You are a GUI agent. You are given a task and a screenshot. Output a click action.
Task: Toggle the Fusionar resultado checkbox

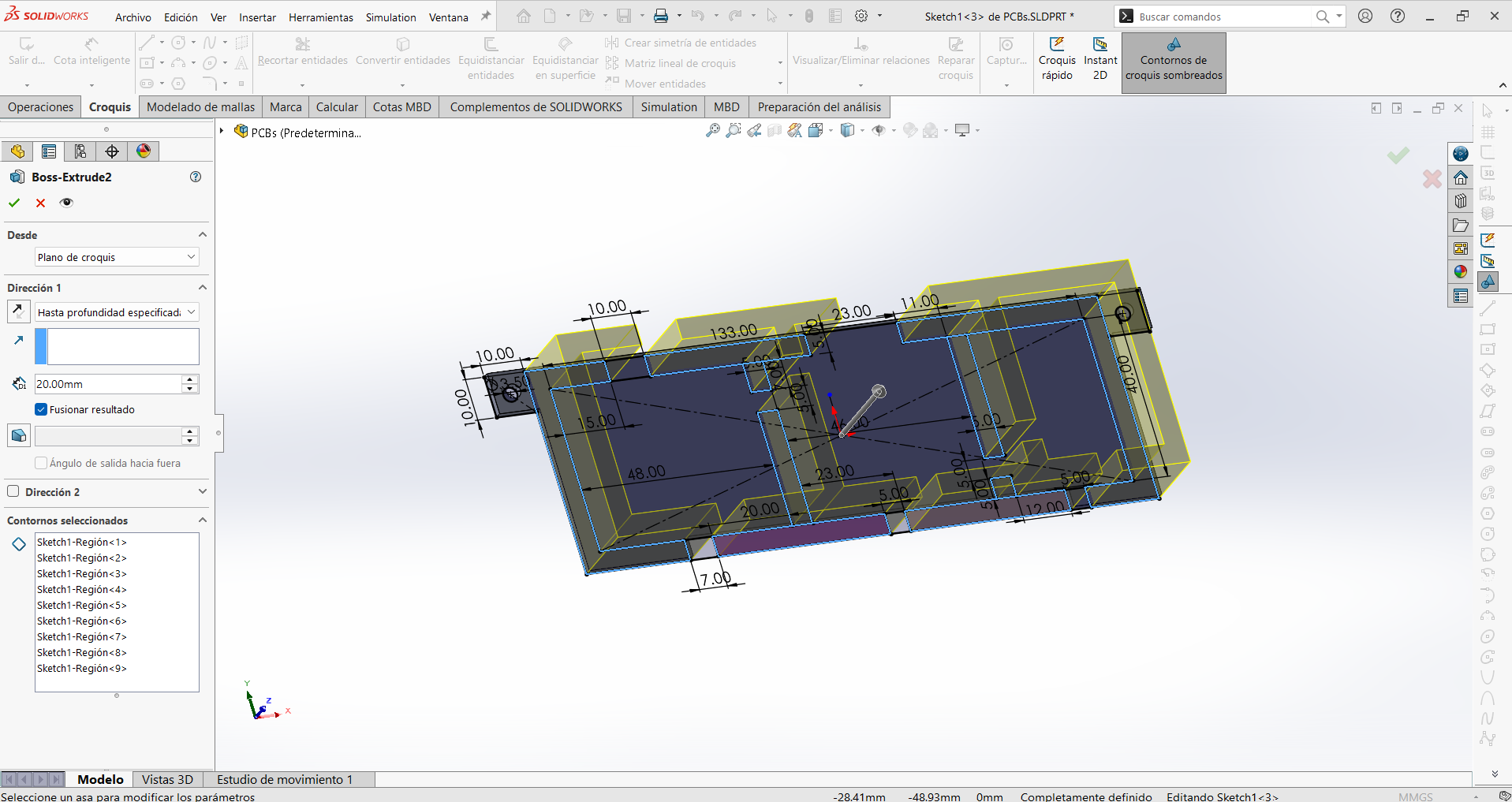[x=41, y=409]
